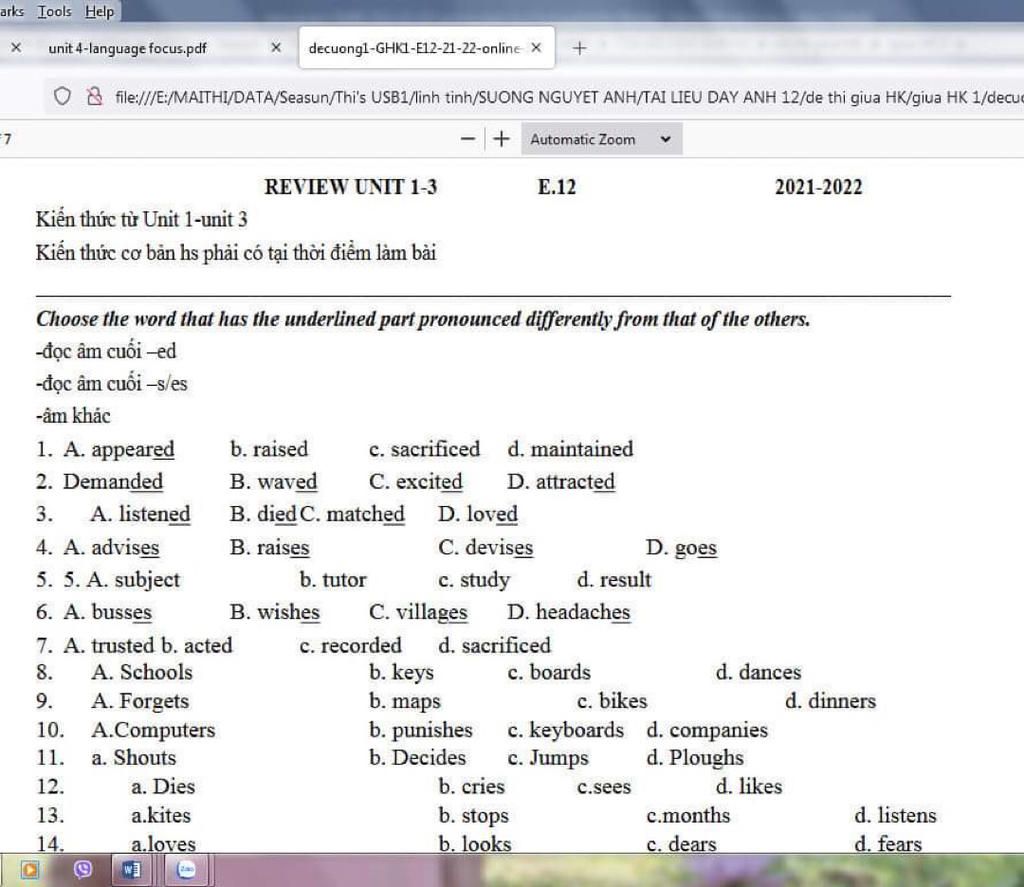This screenshot has height=887, width=1024.
Task: Click answer 'D. goes' in question 4
Action: coord(681,548)
